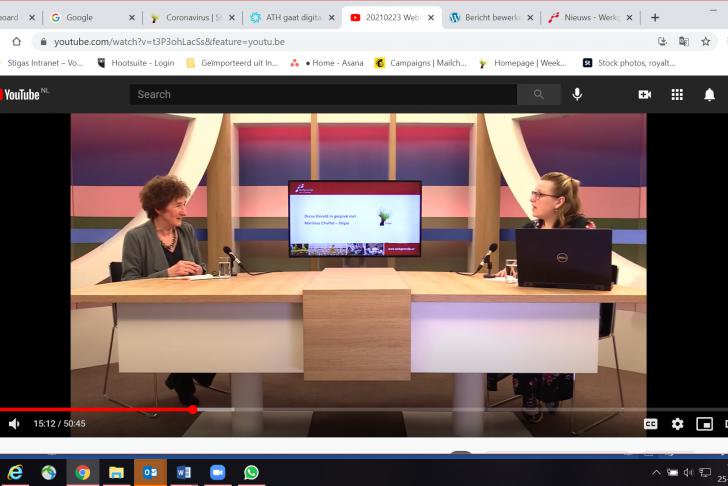Open WhatsApp from the taskbar
The image size is (728, 486).
tap(251, 473)
